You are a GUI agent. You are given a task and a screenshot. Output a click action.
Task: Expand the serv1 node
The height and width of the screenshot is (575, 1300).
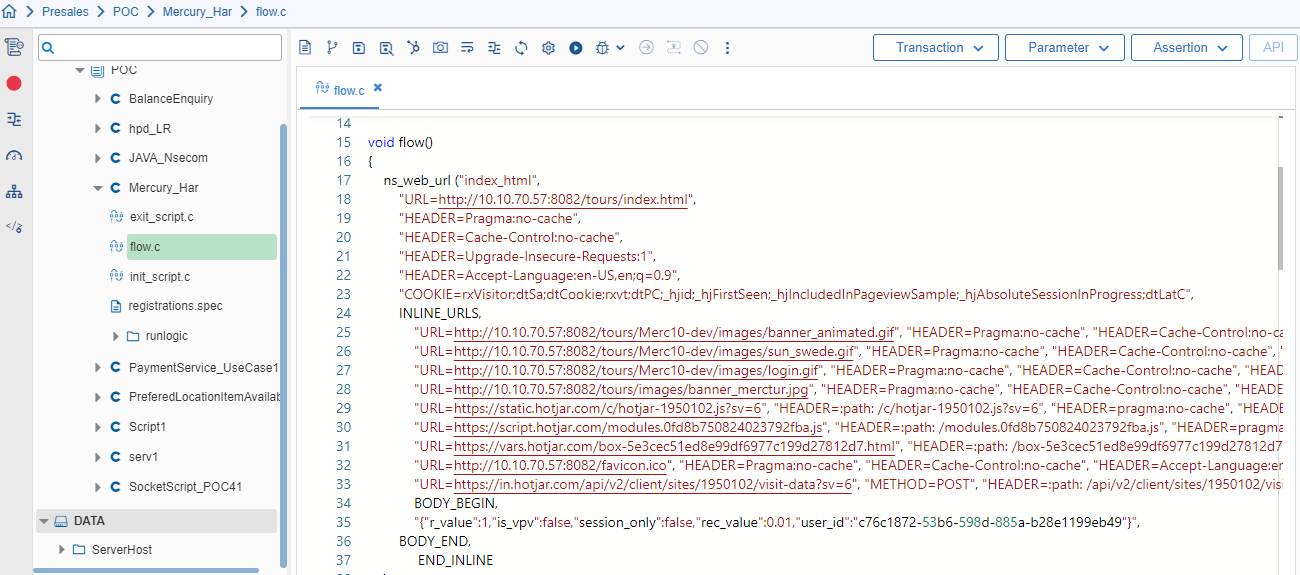[x=98, y=457]
